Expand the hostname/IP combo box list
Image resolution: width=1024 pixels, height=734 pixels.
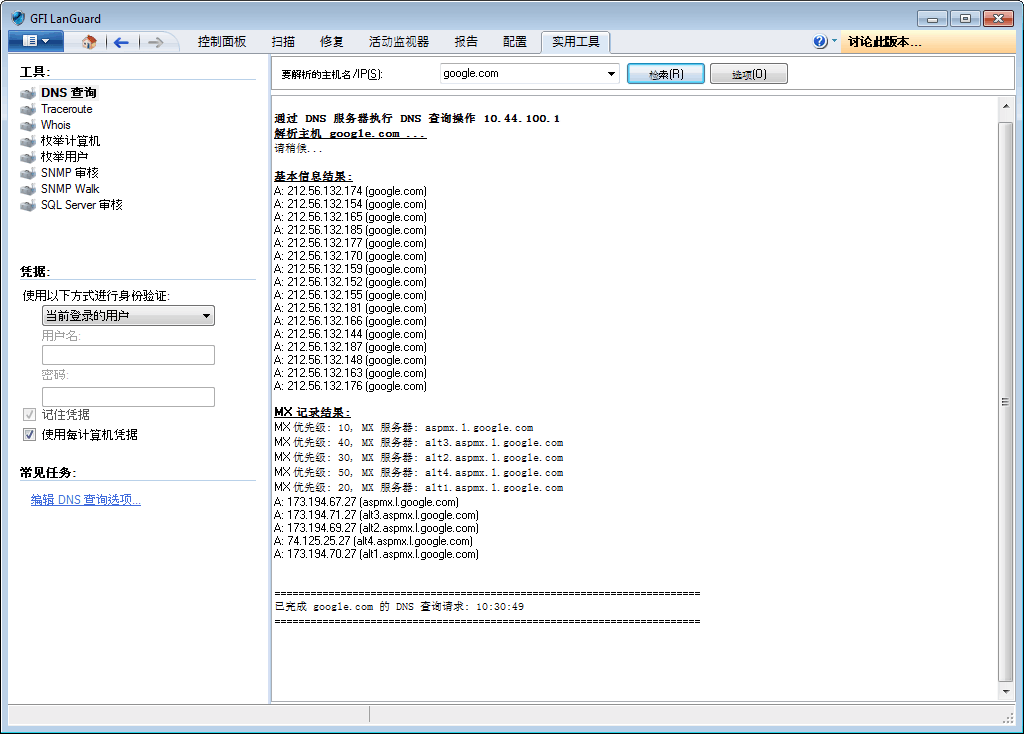pos(612,74)
